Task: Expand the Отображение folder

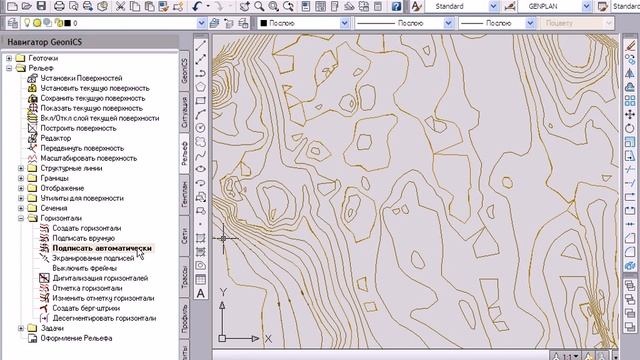Action: [x=21, y=188]
